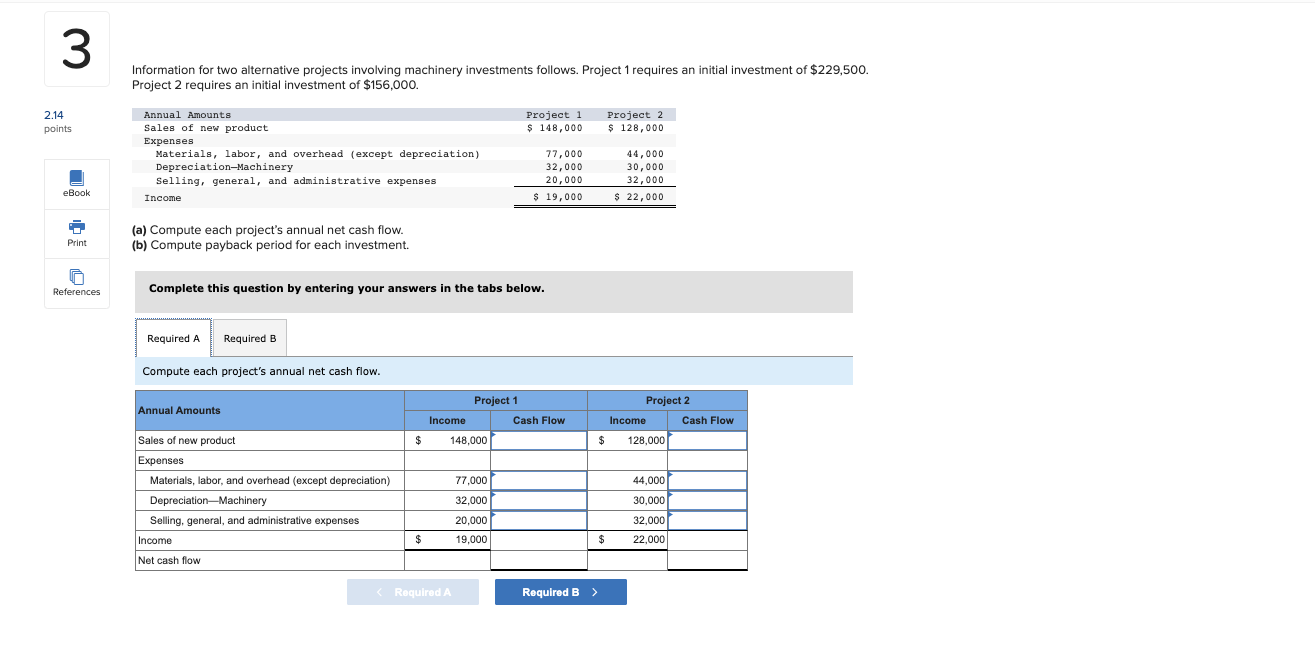Click Project 1 Cash Flow column header
Viewport: 1315px width, 654px height.
tap(539, 420)
